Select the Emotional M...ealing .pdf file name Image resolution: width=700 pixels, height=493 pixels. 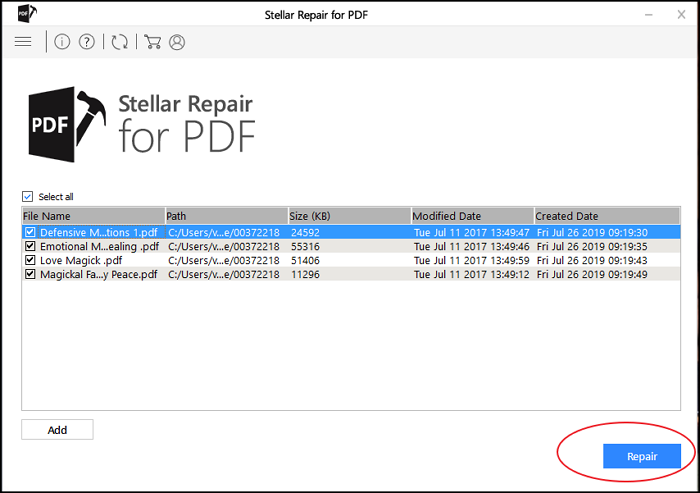[x=100, y=246]
